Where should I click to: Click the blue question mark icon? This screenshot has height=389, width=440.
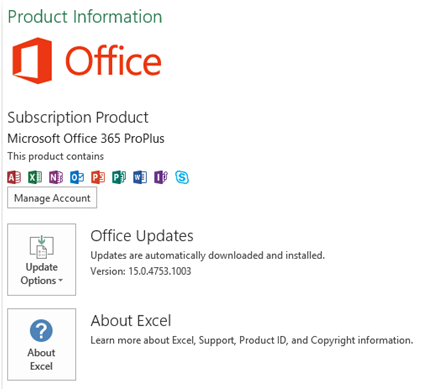coord(41,331)
